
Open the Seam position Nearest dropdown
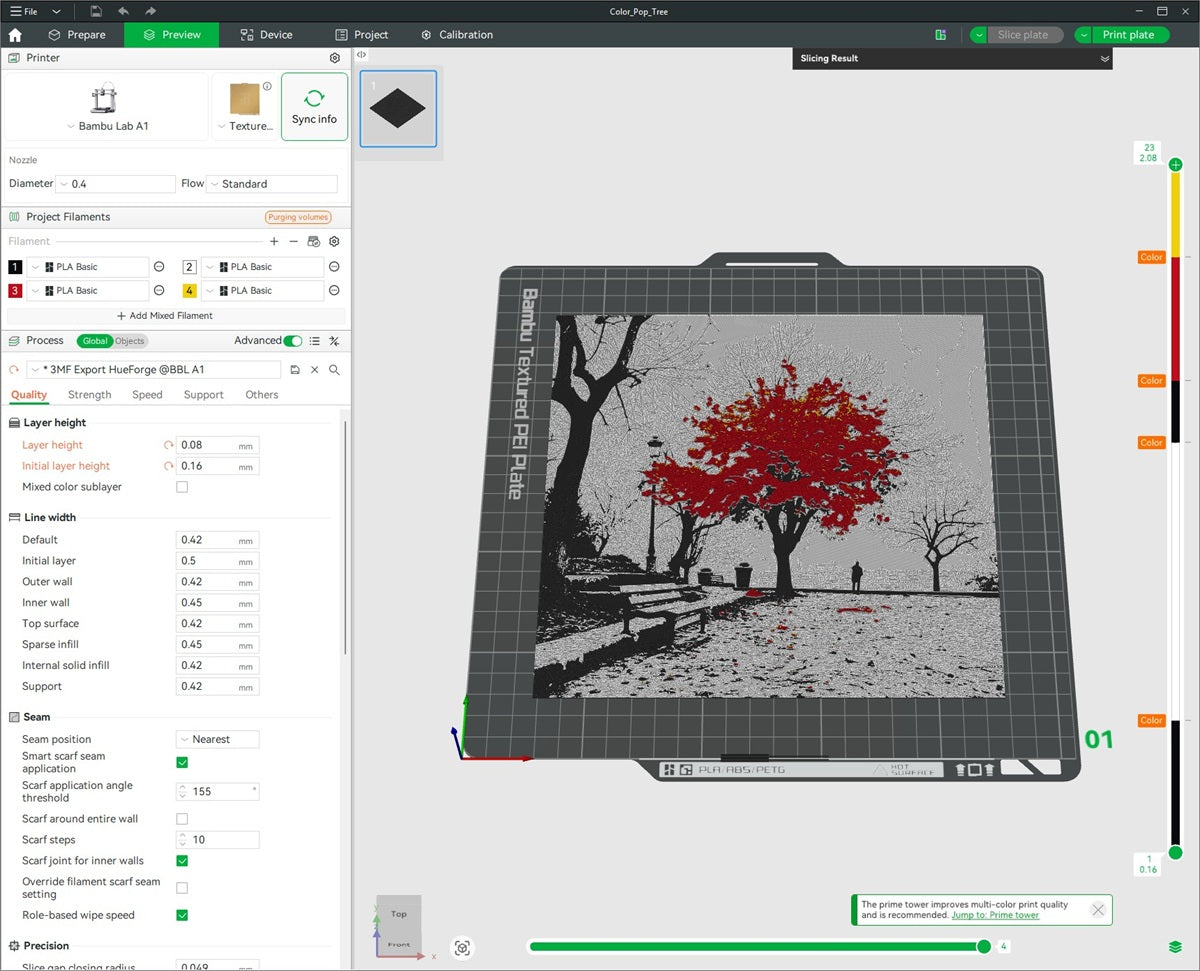(218, 739)
